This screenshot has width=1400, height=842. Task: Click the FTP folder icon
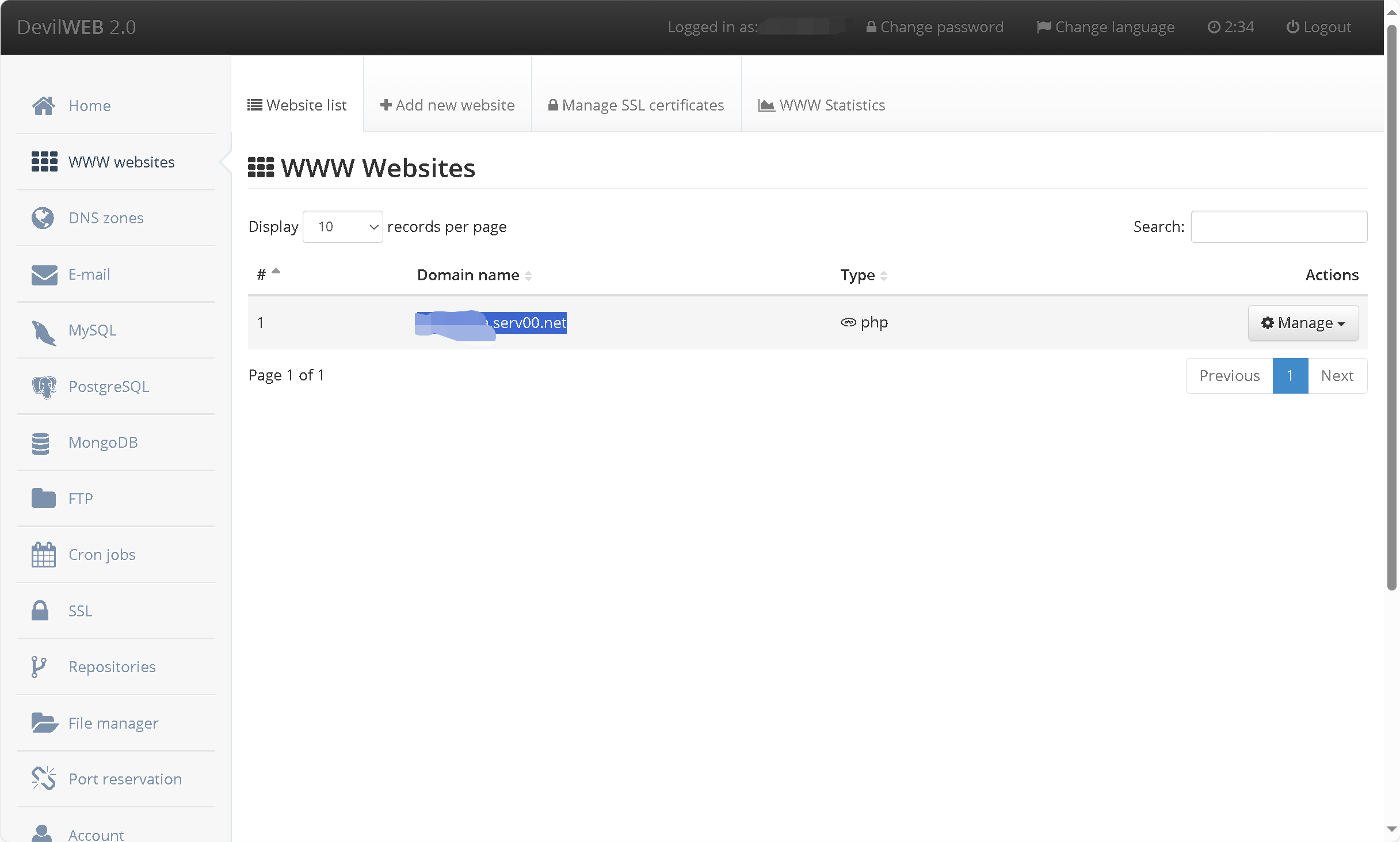click(x=44, y=498)
